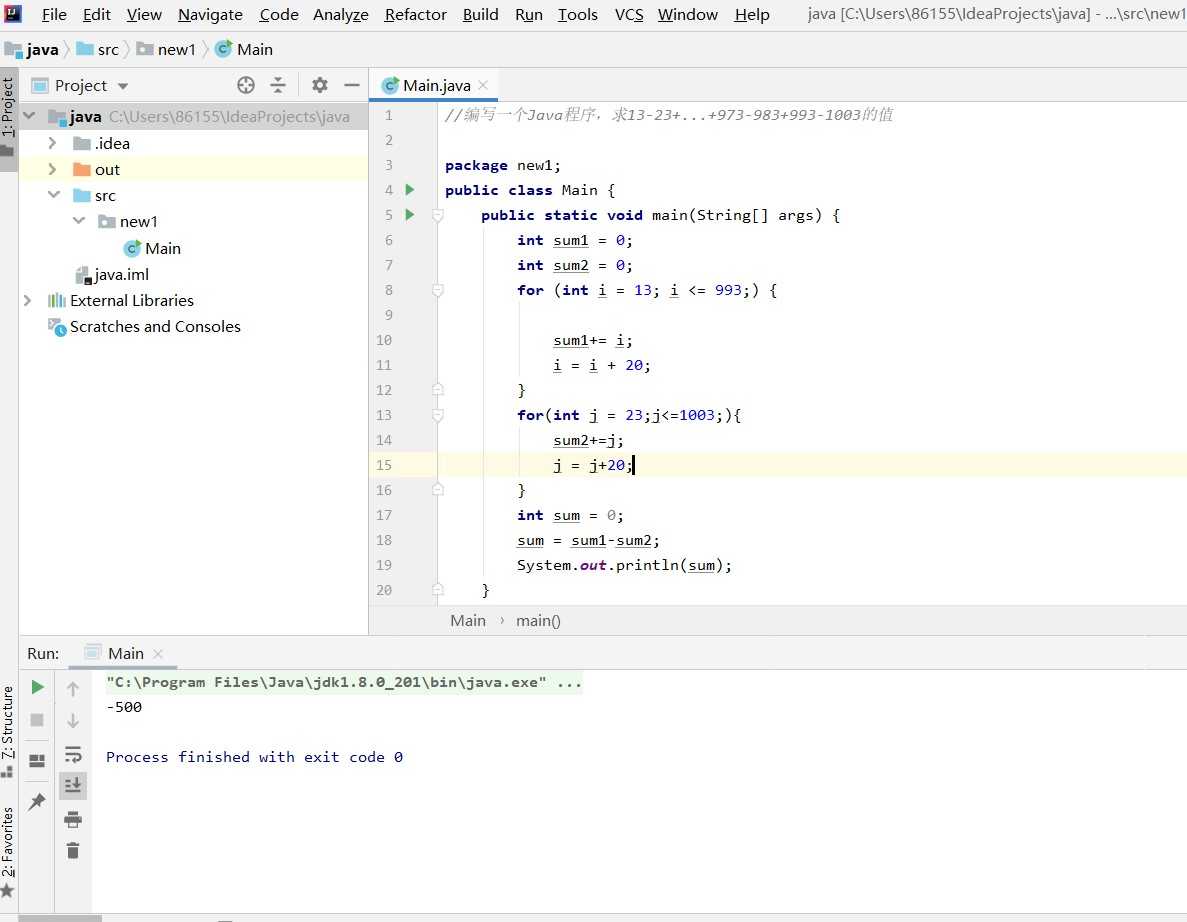Image resolution: width=1187 pixels, height=922 pixels.
Task: Fold the second for loop at line 13
Action: [x=438, y=415]
